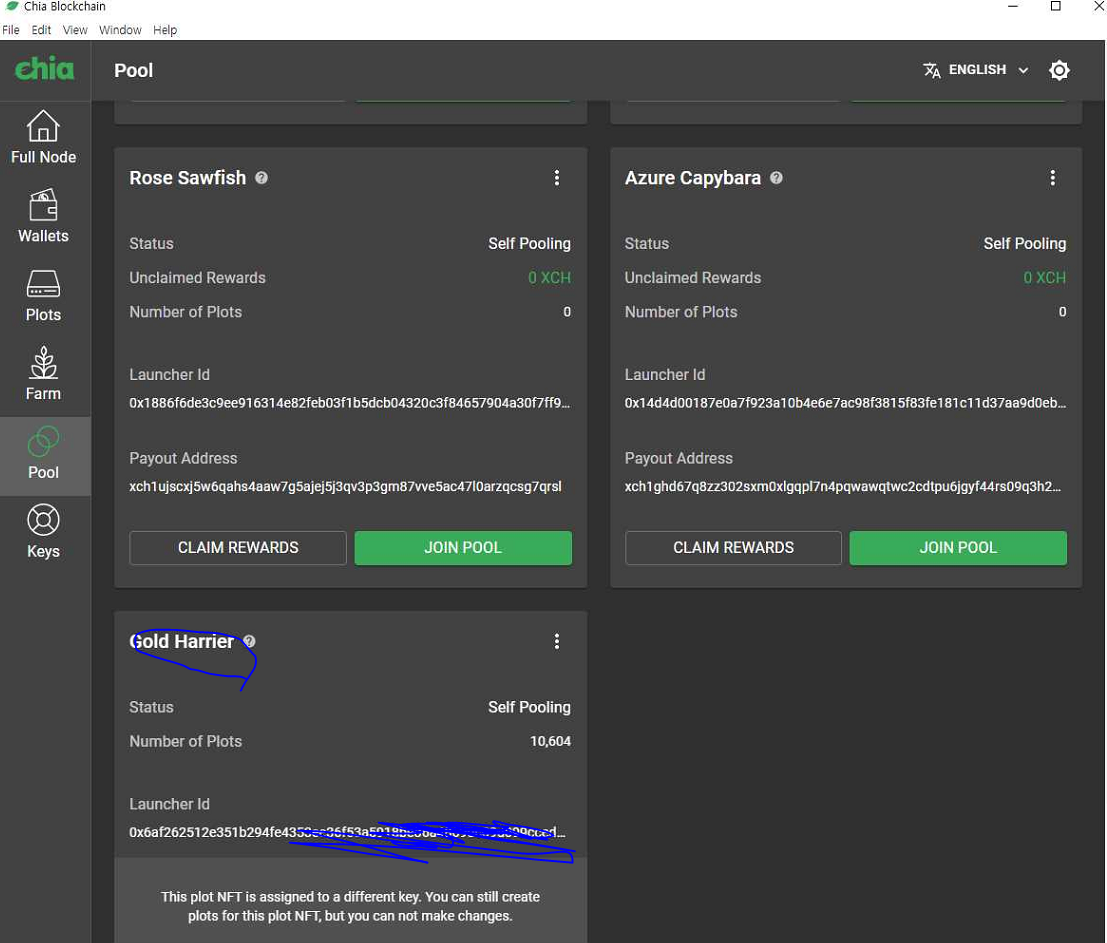Go to the Plots section

[43, 296]
